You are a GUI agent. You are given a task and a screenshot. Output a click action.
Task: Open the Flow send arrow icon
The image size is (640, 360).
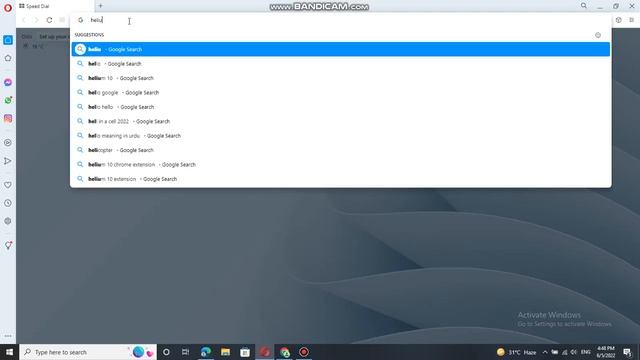coord(8,161)
